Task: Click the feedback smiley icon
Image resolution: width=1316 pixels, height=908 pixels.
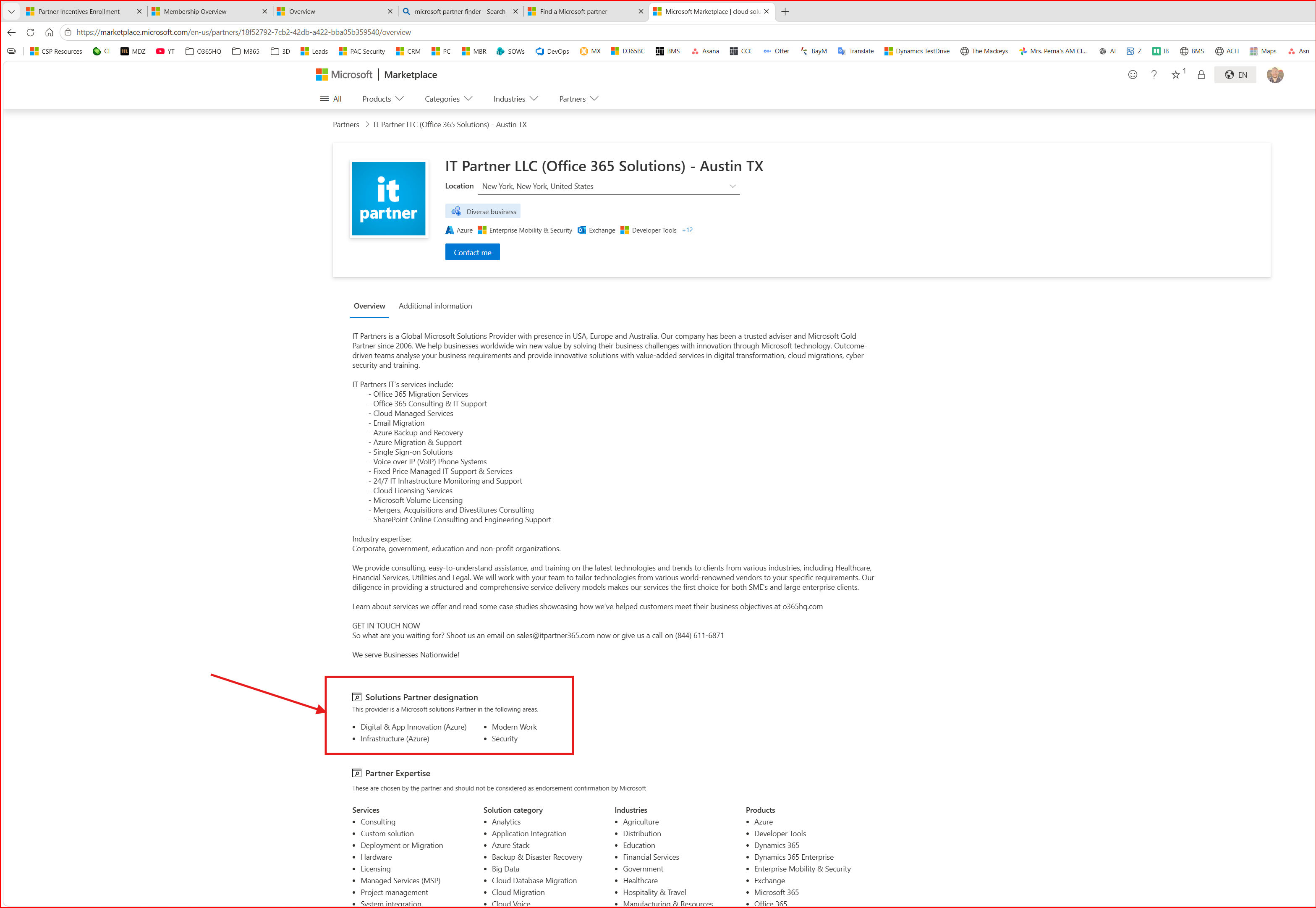Action: [1133, 75]
